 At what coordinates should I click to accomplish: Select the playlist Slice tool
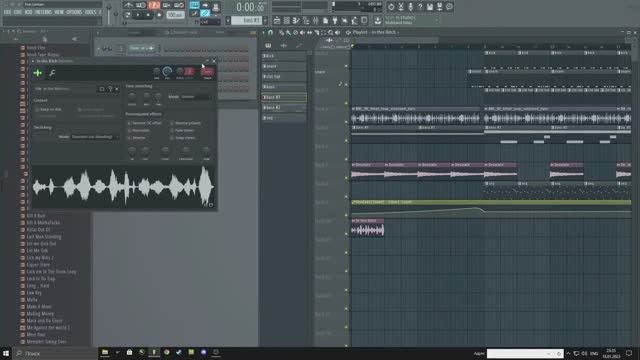point(316,32)
